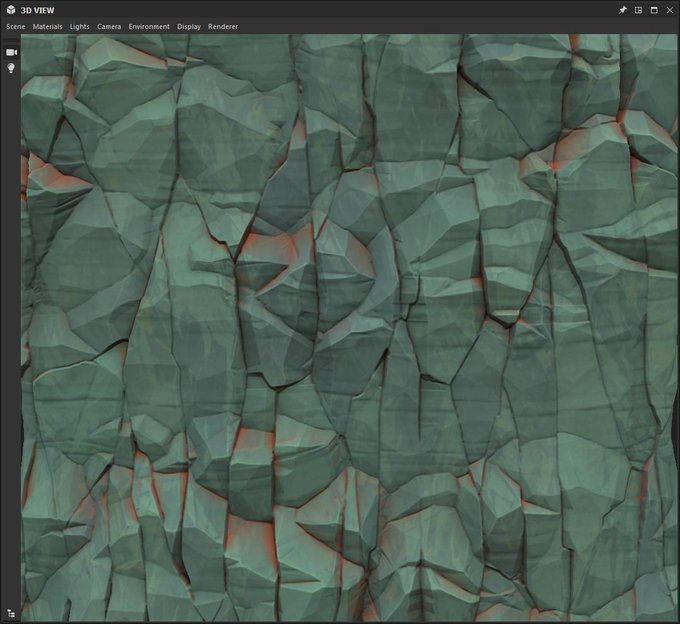680x624 pixels.
Task: Pin the 3D View panel
Action: (x=622, y=10)
